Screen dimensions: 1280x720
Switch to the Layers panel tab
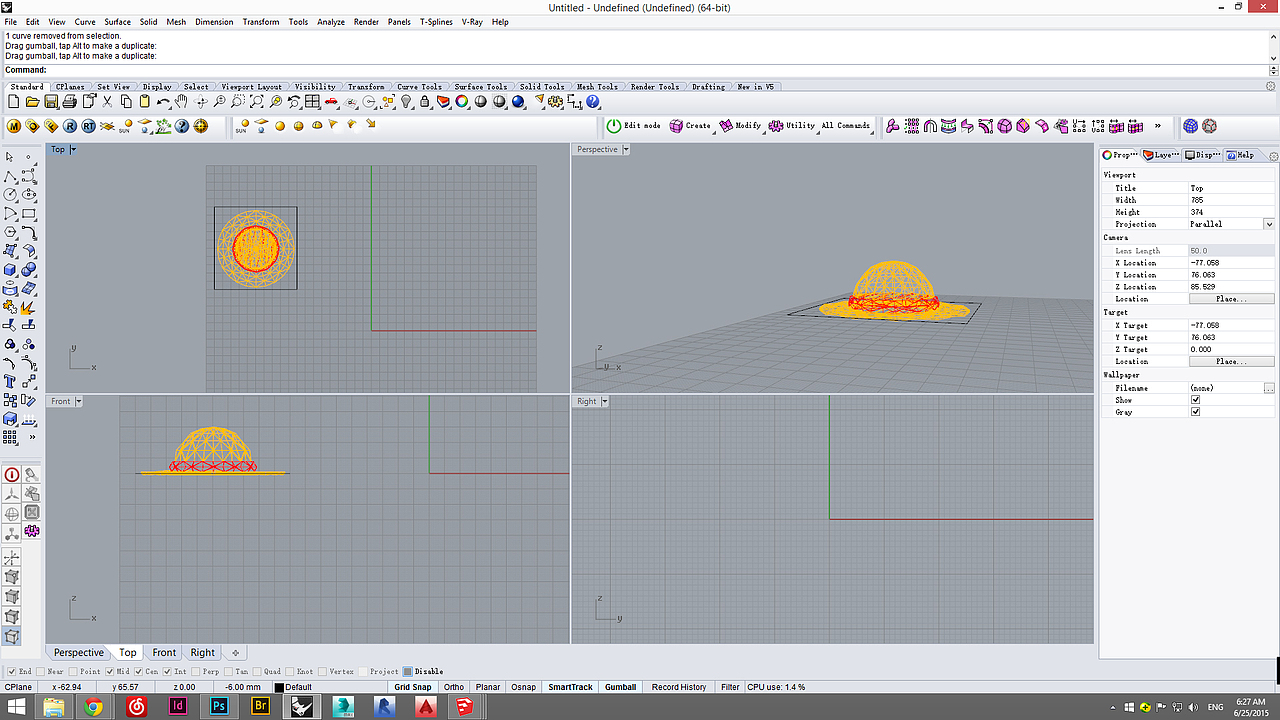1162,155
